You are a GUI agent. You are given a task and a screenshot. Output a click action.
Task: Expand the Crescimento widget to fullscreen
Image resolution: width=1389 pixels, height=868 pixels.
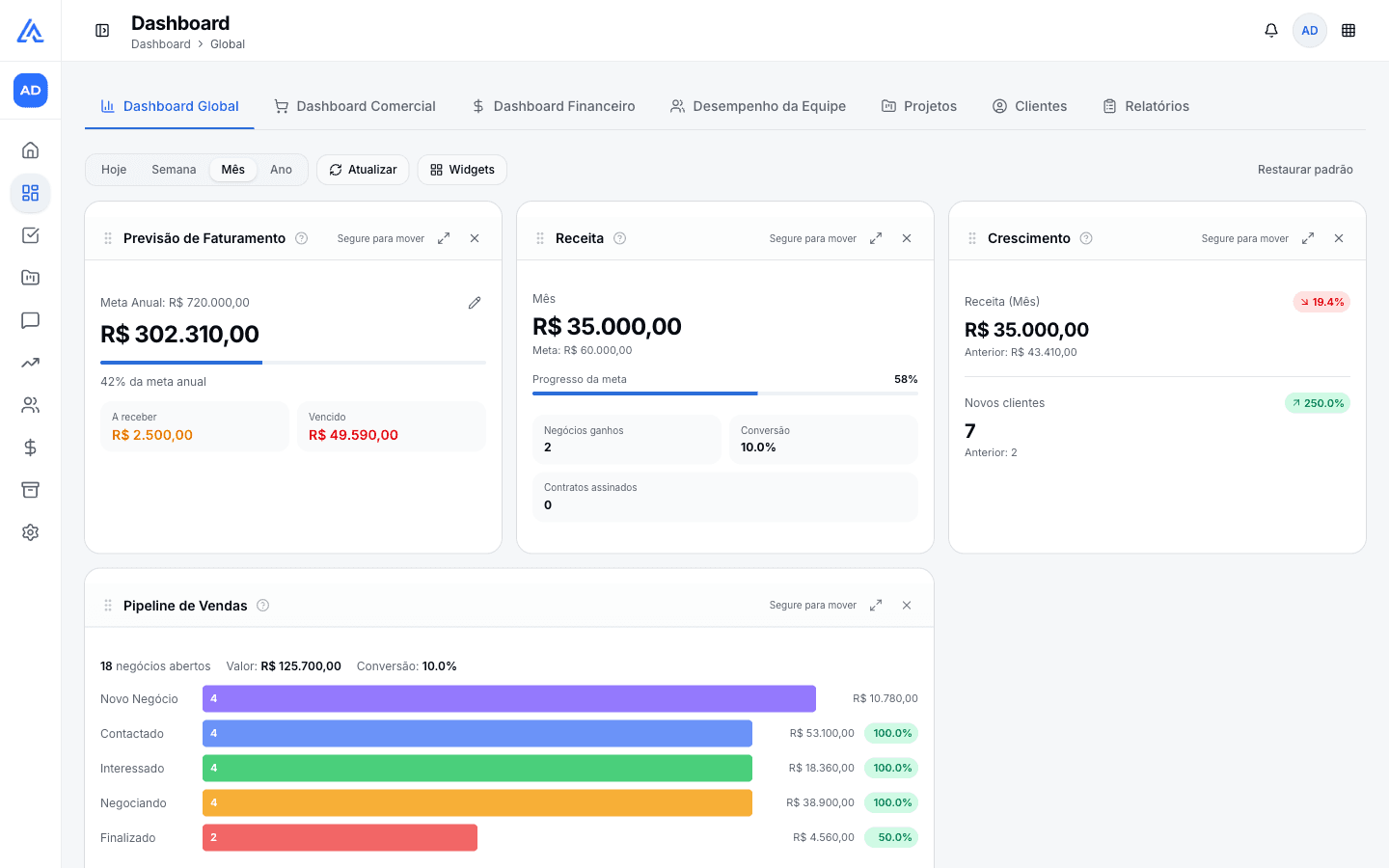pyautogui.click(x=1308, y=238)
